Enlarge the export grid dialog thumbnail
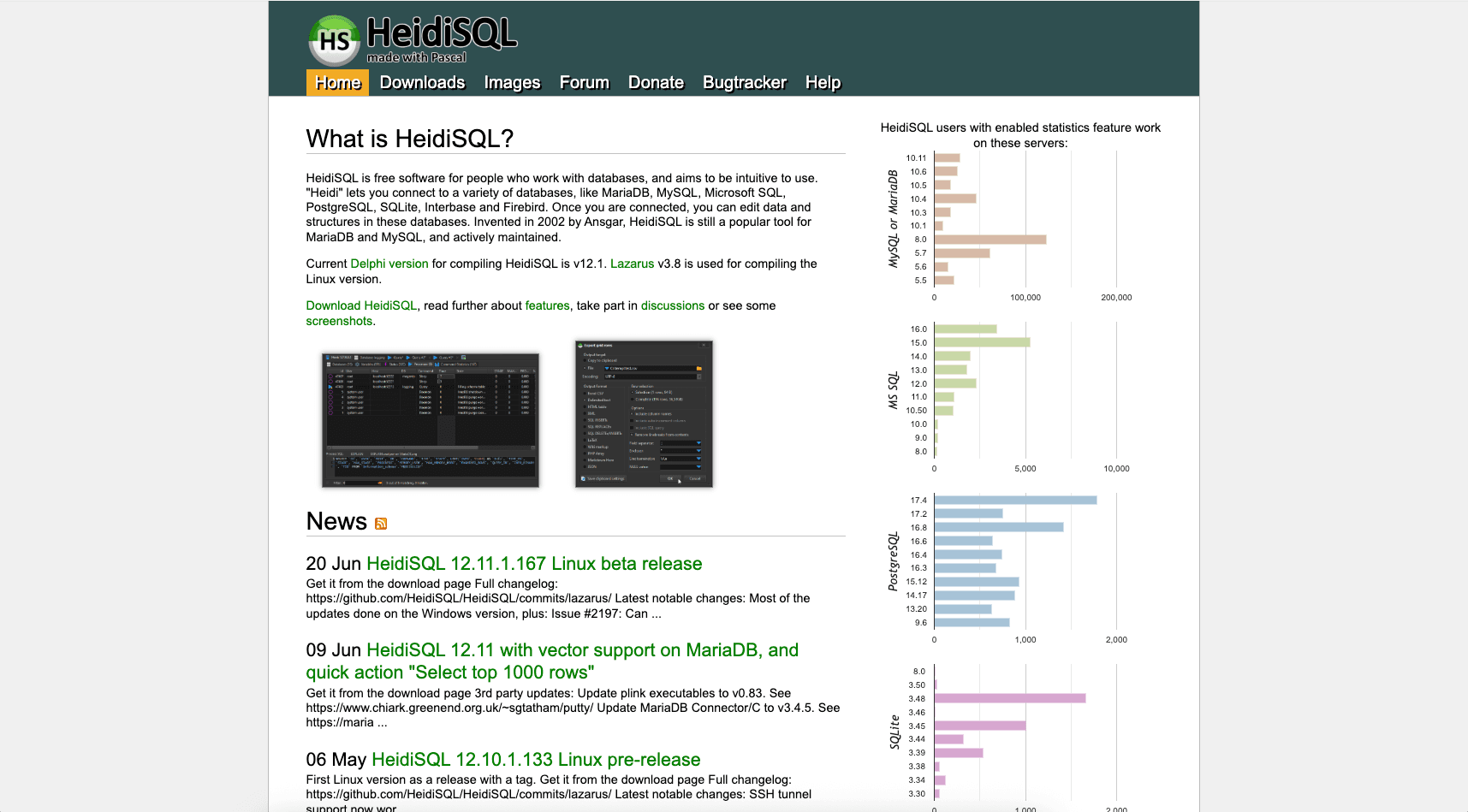 click(x=644, y=413)
